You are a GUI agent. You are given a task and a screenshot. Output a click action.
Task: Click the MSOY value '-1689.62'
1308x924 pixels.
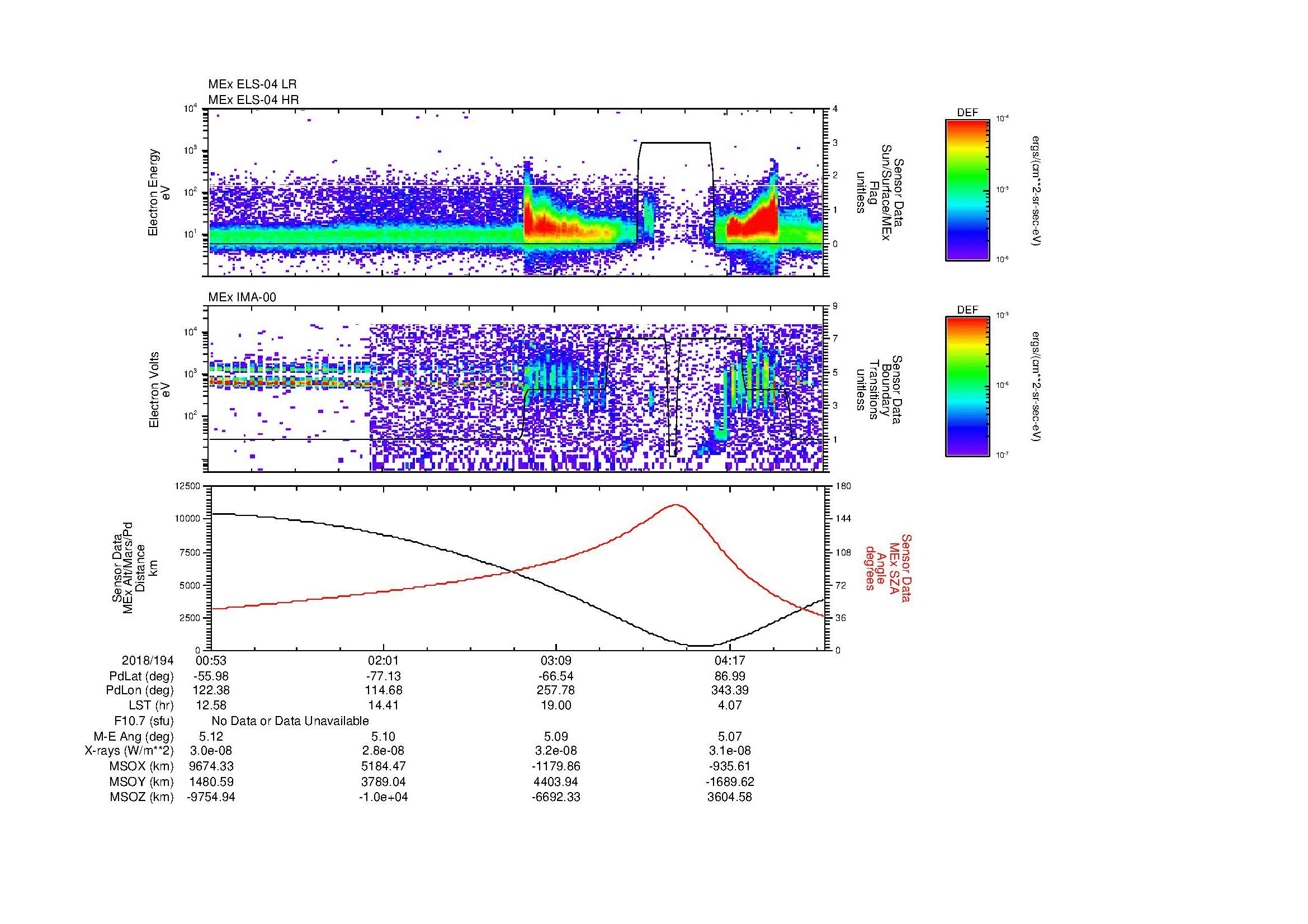coord(730,782)
